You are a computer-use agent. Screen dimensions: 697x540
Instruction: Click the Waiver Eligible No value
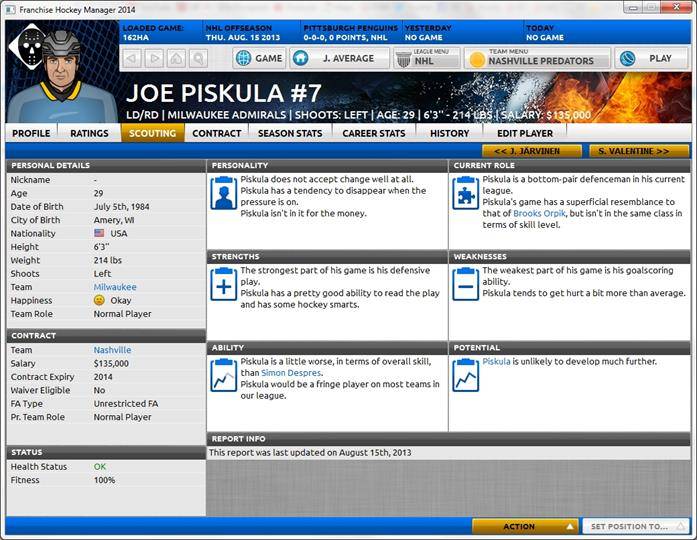pyautogui.click(x=99, y=390)
